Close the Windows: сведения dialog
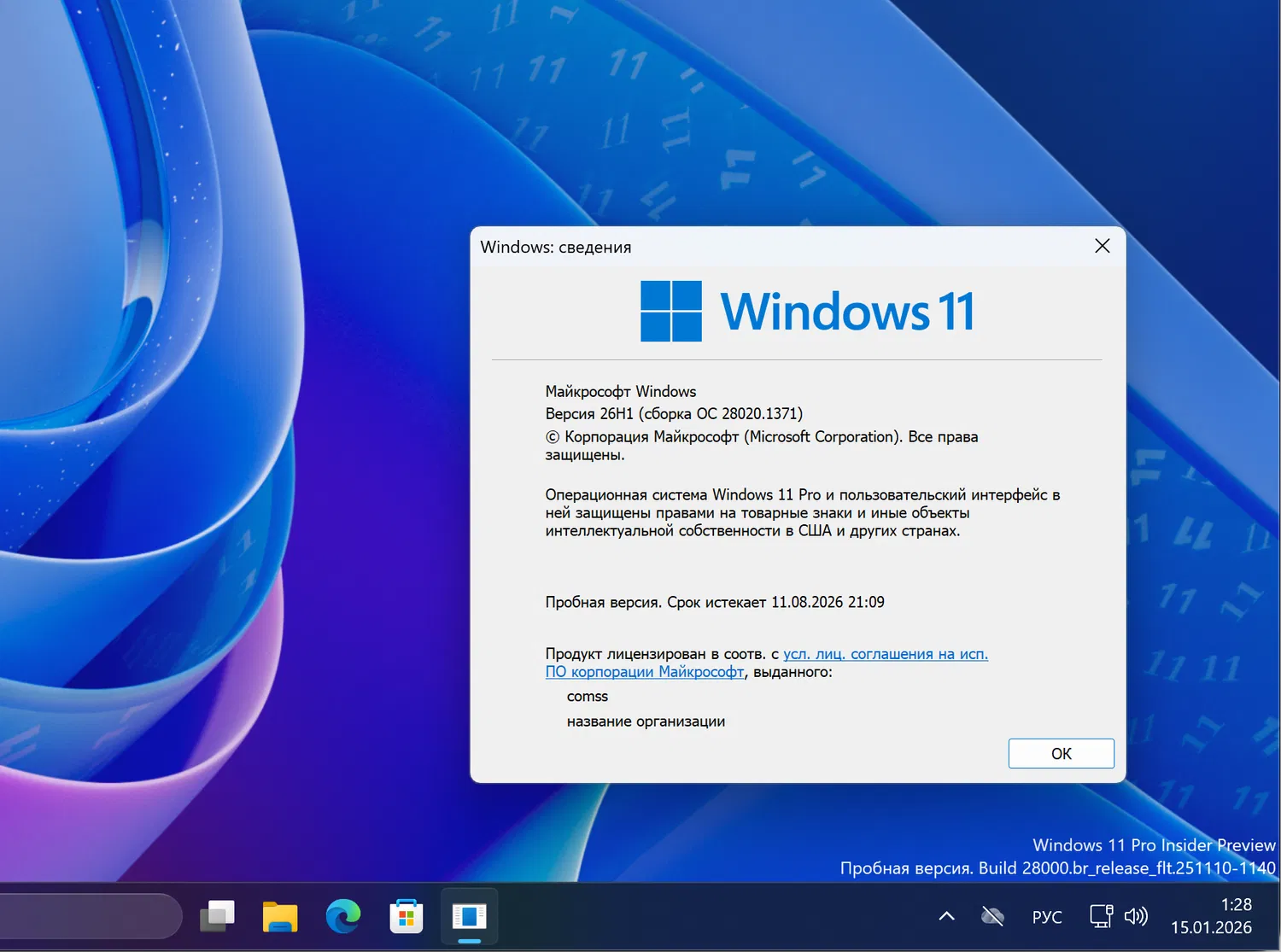 [1102, 246]
